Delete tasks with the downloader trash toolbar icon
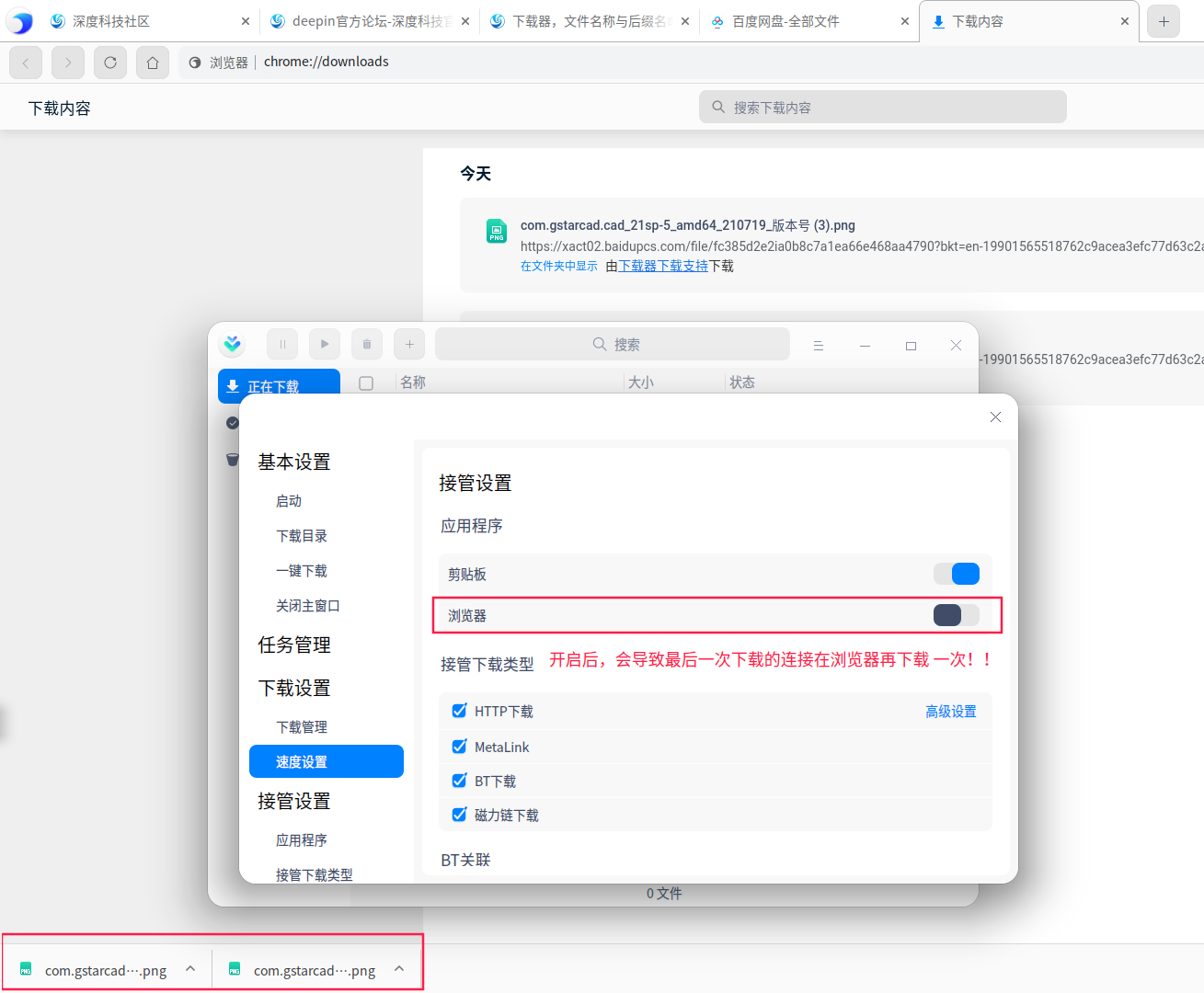Image resolution: width=1204 pixels, height=993 pixels. point(367,344)
